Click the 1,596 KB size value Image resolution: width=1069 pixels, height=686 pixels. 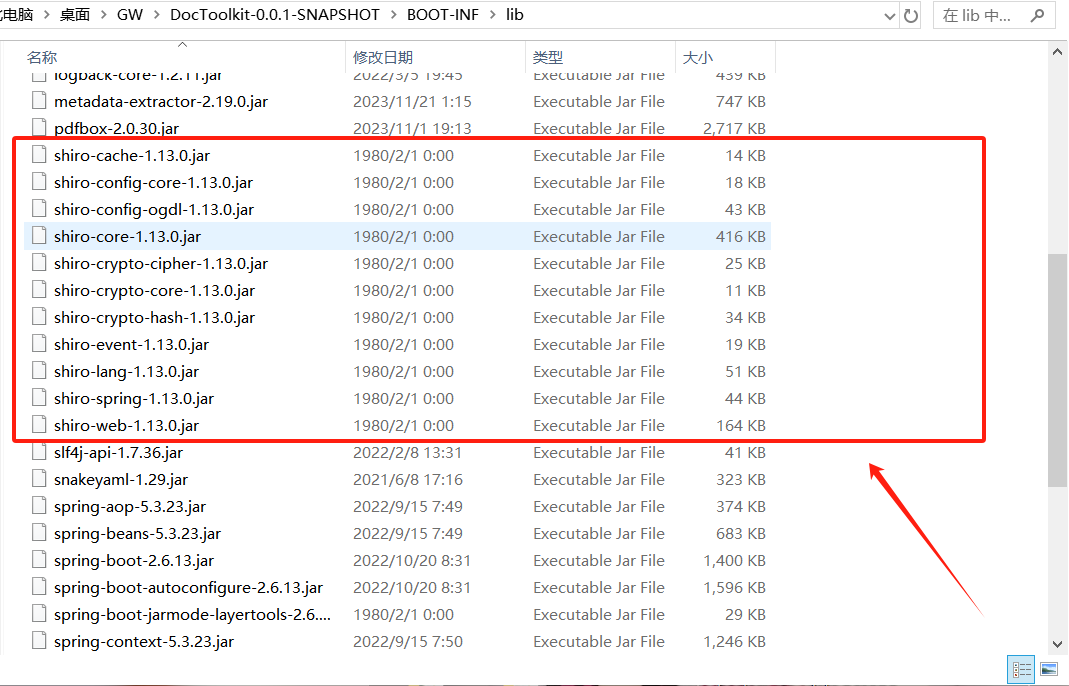point(734,588)
